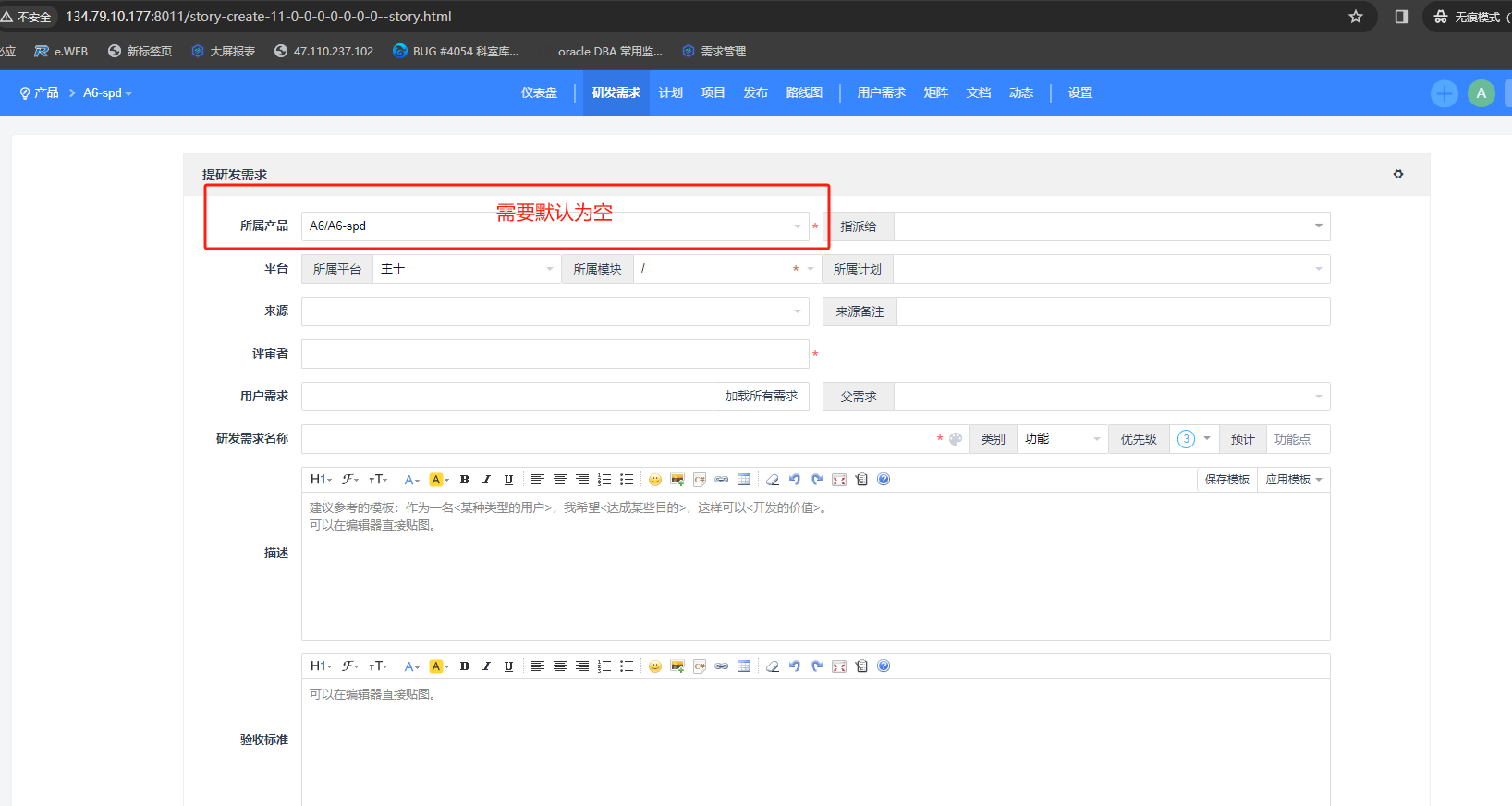Toggle bold in the 描述 editor toolbar

point(464,480)
